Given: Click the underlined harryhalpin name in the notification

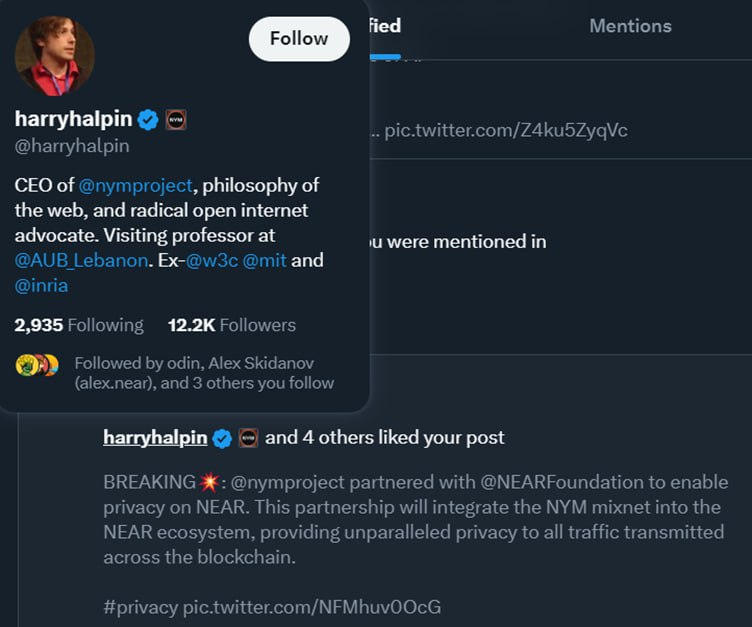Looking at the screenshot, I should tap(155, 437).
